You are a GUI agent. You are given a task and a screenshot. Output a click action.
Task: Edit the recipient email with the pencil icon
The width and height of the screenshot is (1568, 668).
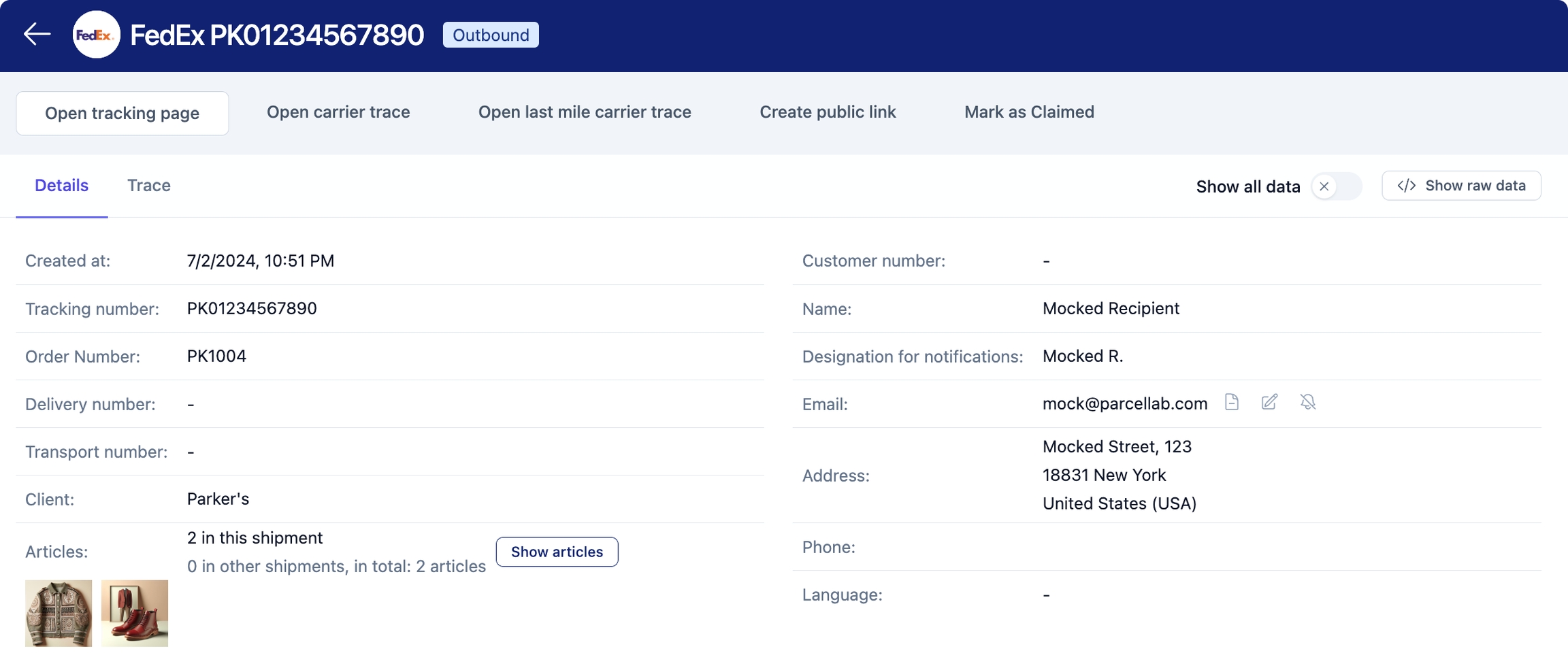pyautogui.click(x=1270, y=402)
